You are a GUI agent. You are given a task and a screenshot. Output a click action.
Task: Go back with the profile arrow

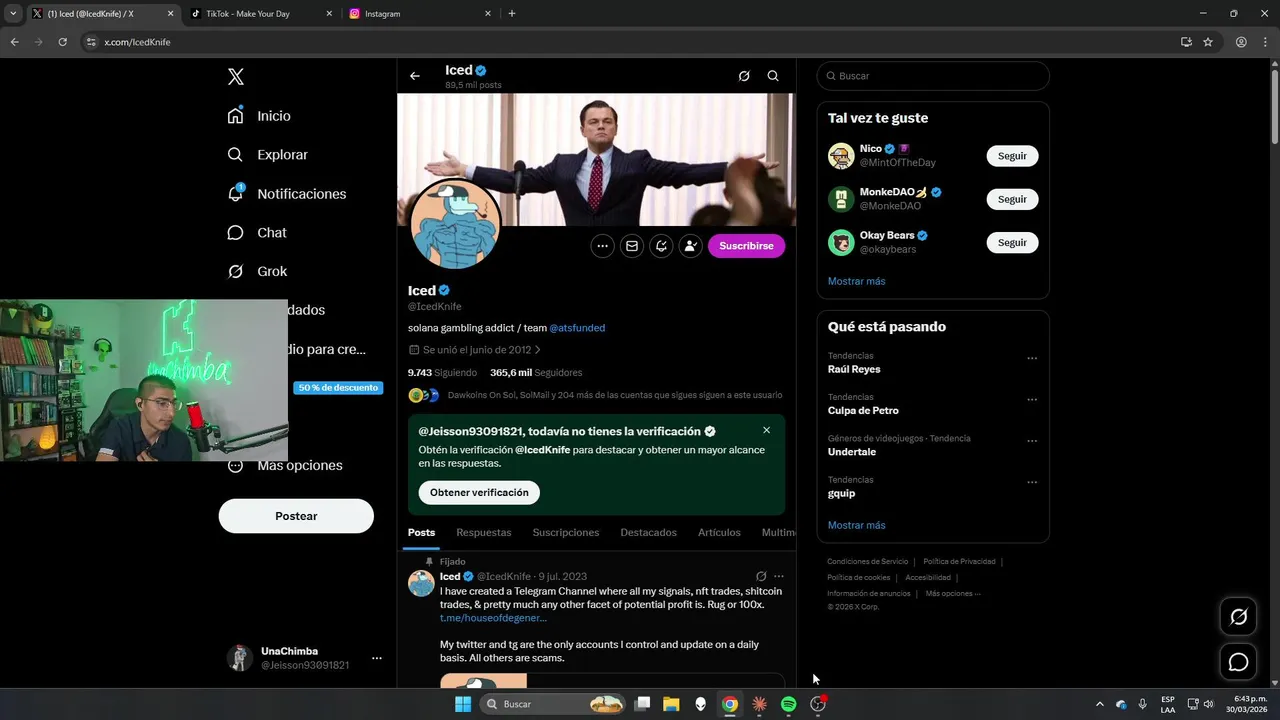[x=415, y=76]
